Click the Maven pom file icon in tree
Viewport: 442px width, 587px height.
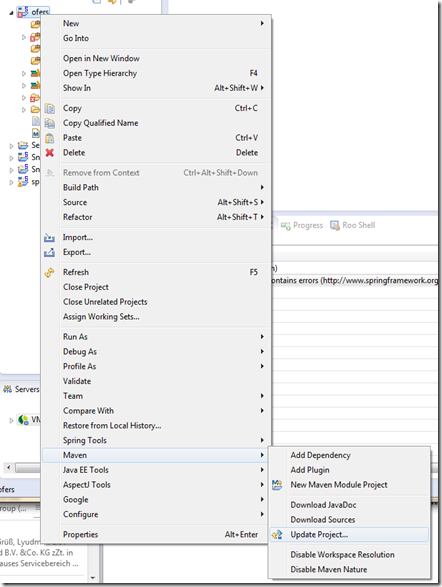coord(36,133)
